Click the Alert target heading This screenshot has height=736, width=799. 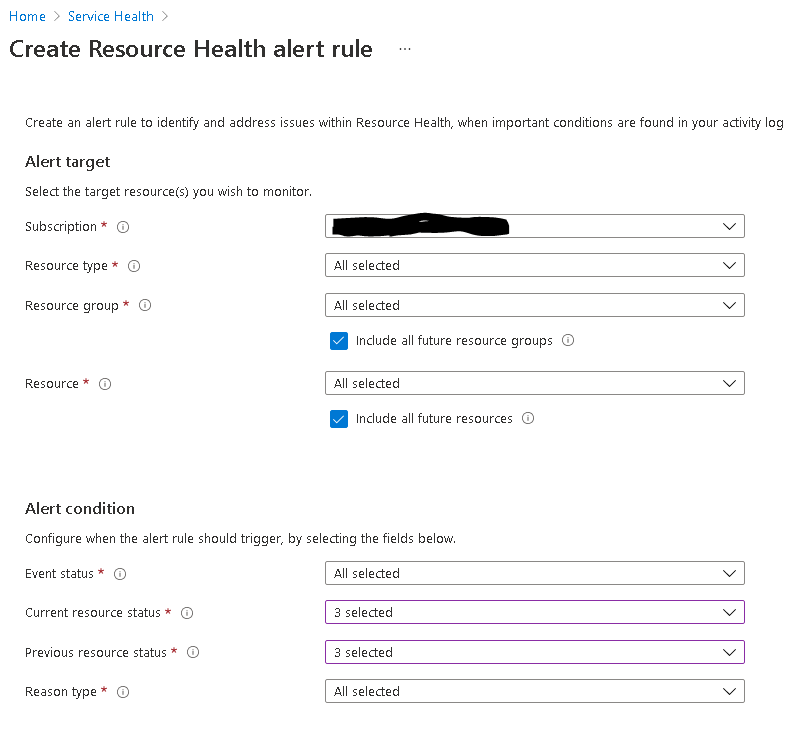point(68,162)
